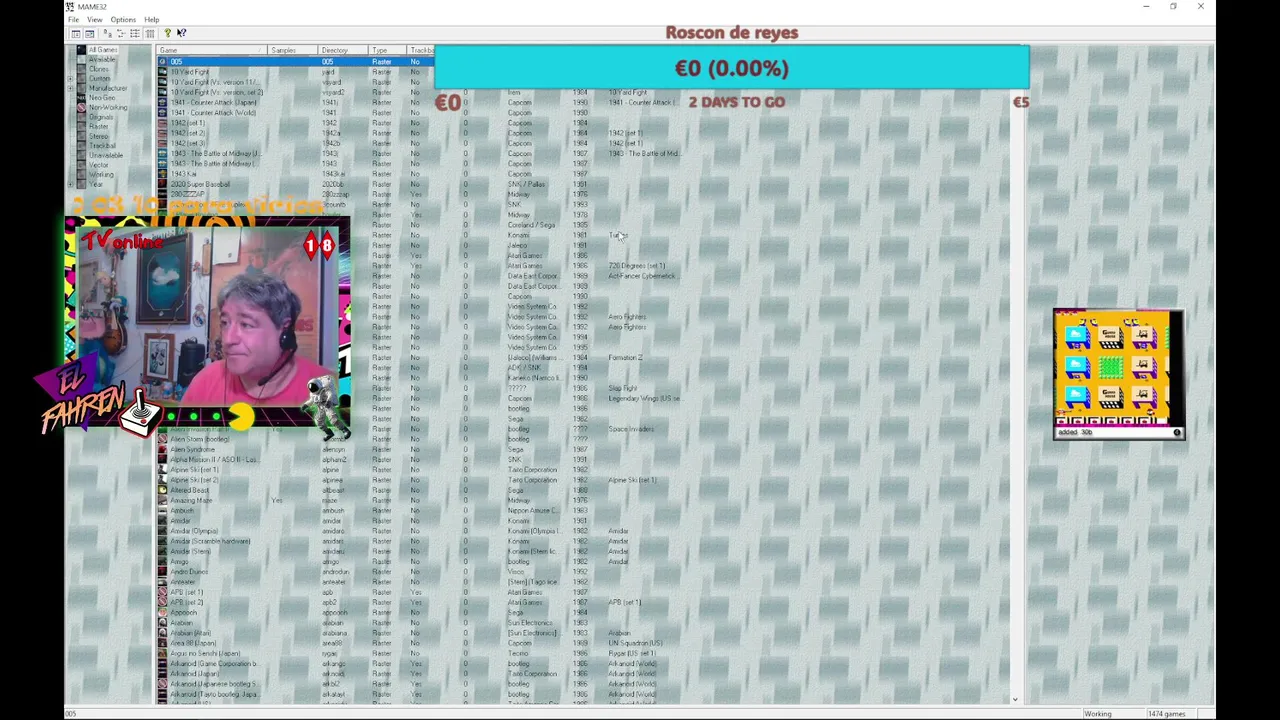Sort by the Game column header
This screenshot has width=1280, height=720.
(212, 50)
